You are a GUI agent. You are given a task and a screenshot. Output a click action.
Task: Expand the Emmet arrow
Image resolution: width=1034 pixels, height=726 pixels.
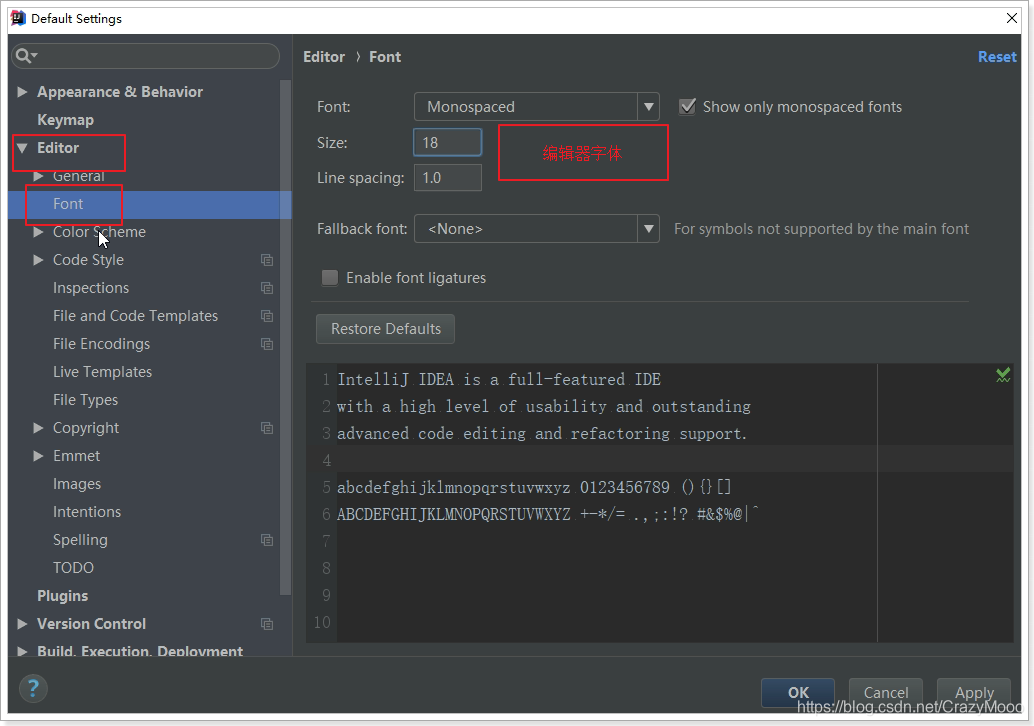[x=38, y=456]
